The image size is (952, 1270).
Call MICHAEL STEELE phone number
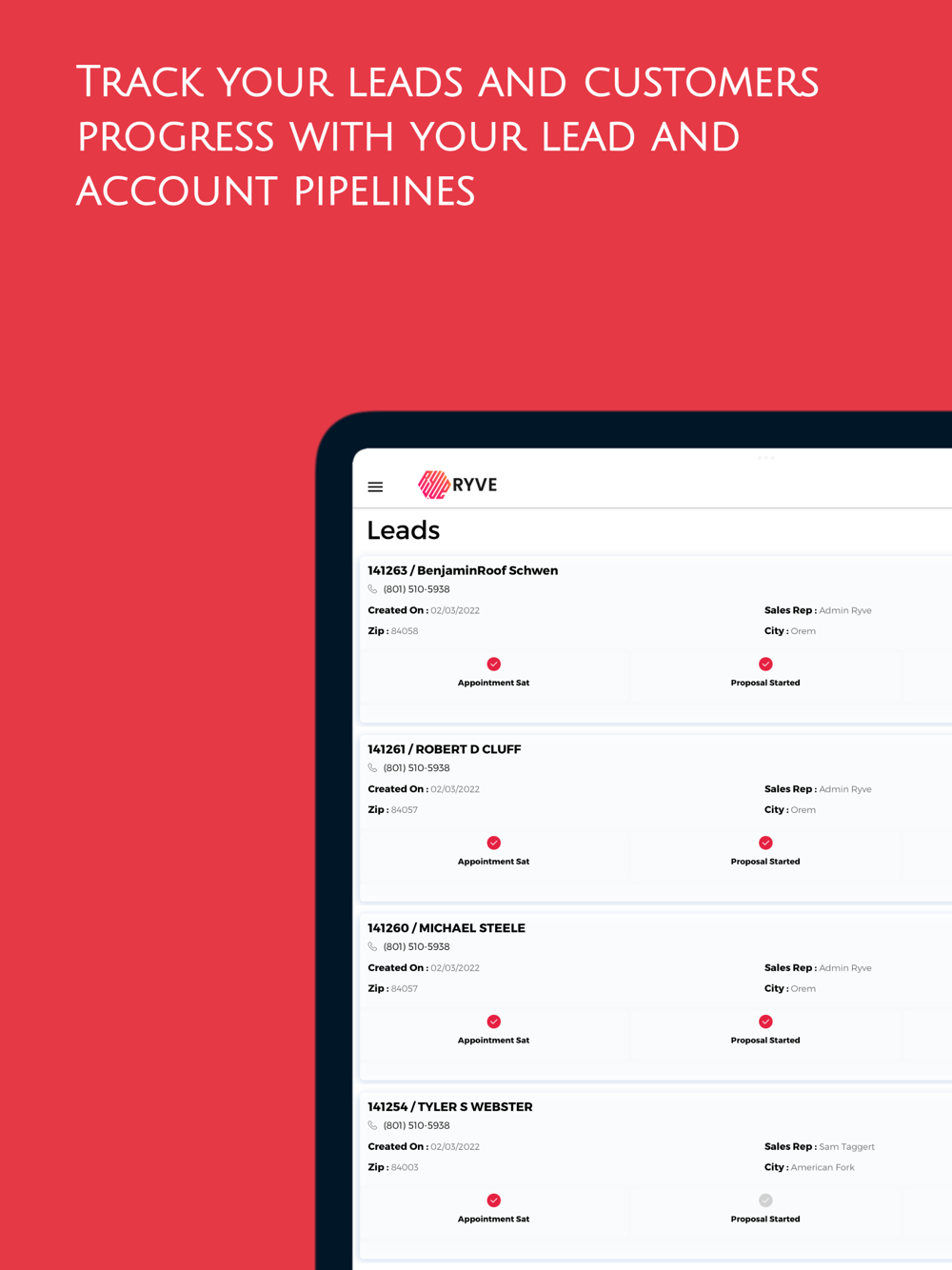[416, 947]
